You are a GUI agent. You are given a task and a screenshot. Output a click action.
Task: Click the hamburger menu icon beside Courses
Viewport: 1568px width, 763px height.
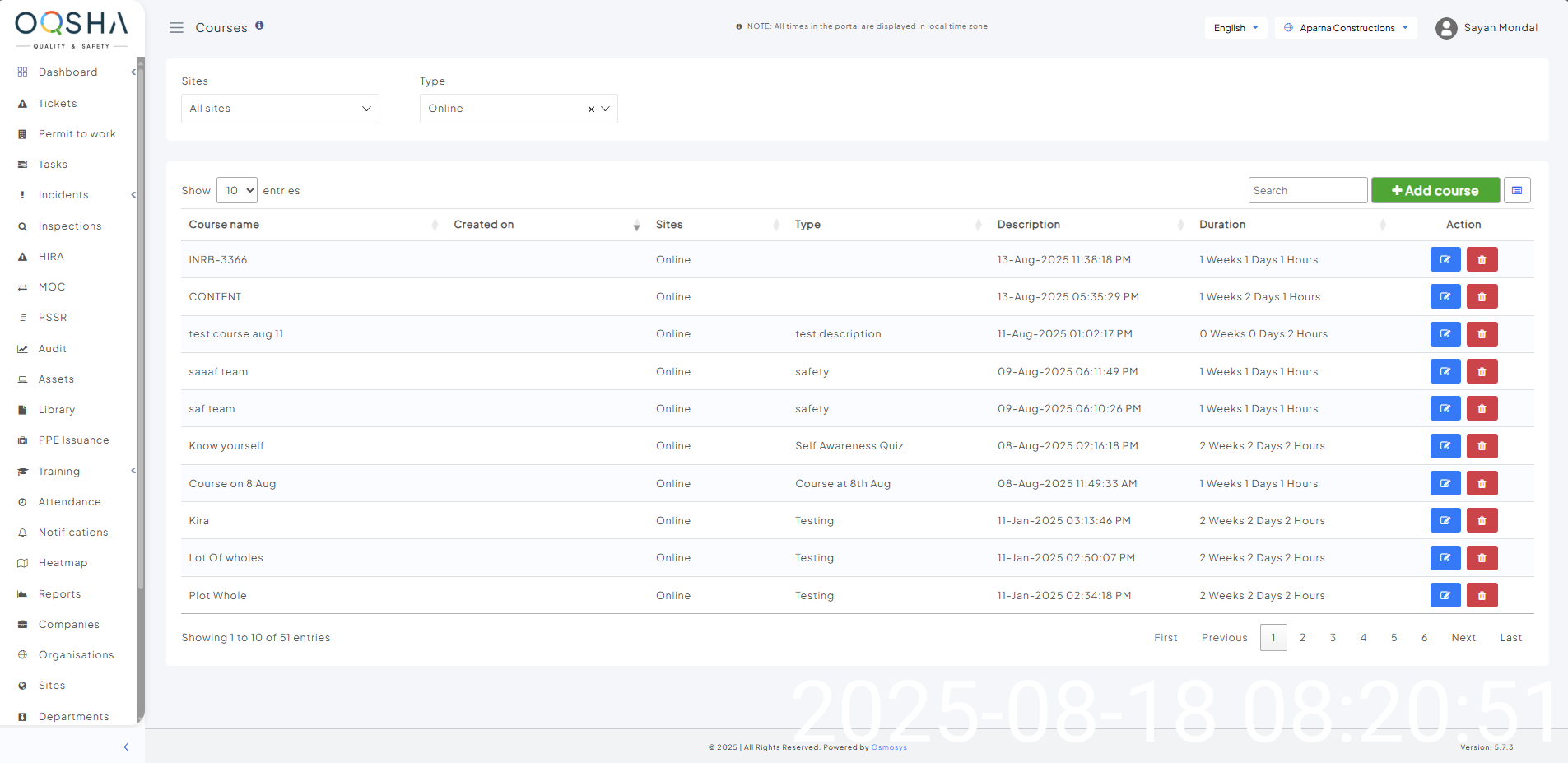pos(176,28)
